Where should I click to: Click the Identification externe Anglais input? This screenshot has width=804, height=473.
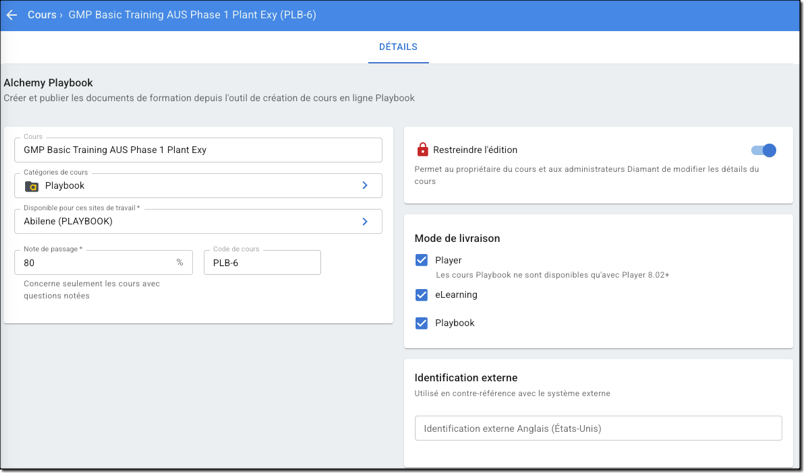598,429
